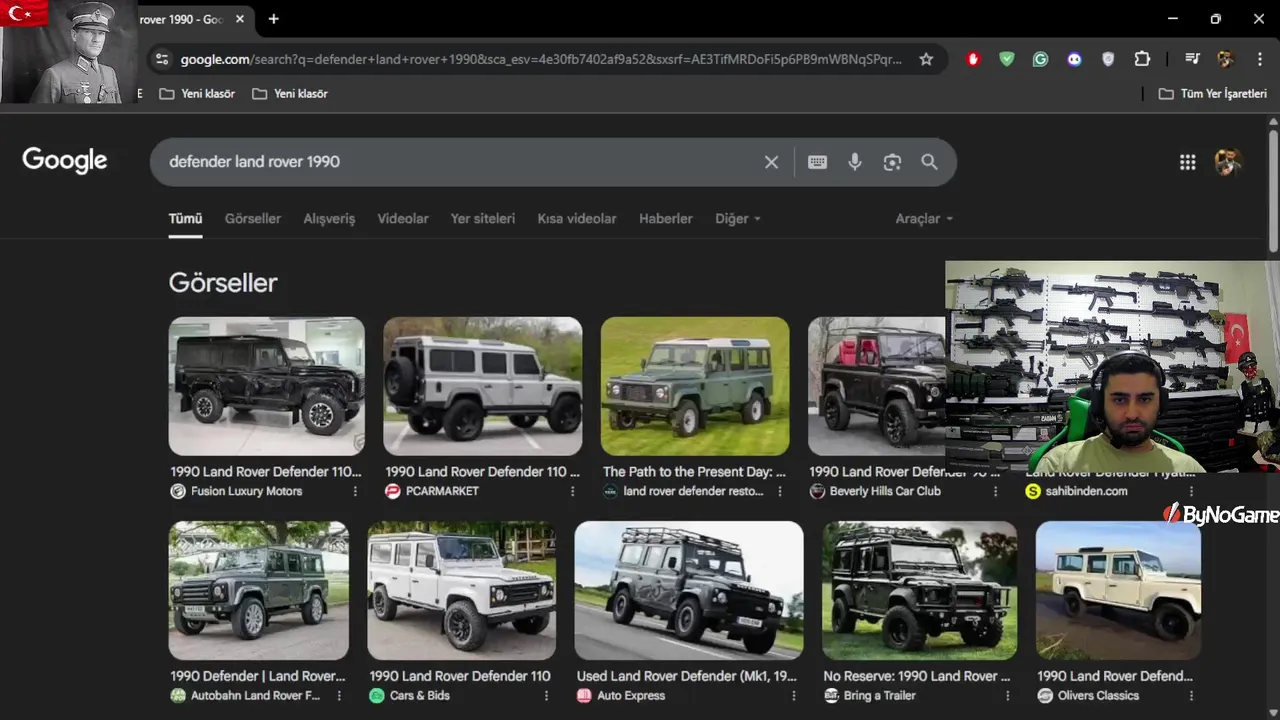Open the Auto Express source link
This screenshot has width=1280, height=720.
(621, 696)
